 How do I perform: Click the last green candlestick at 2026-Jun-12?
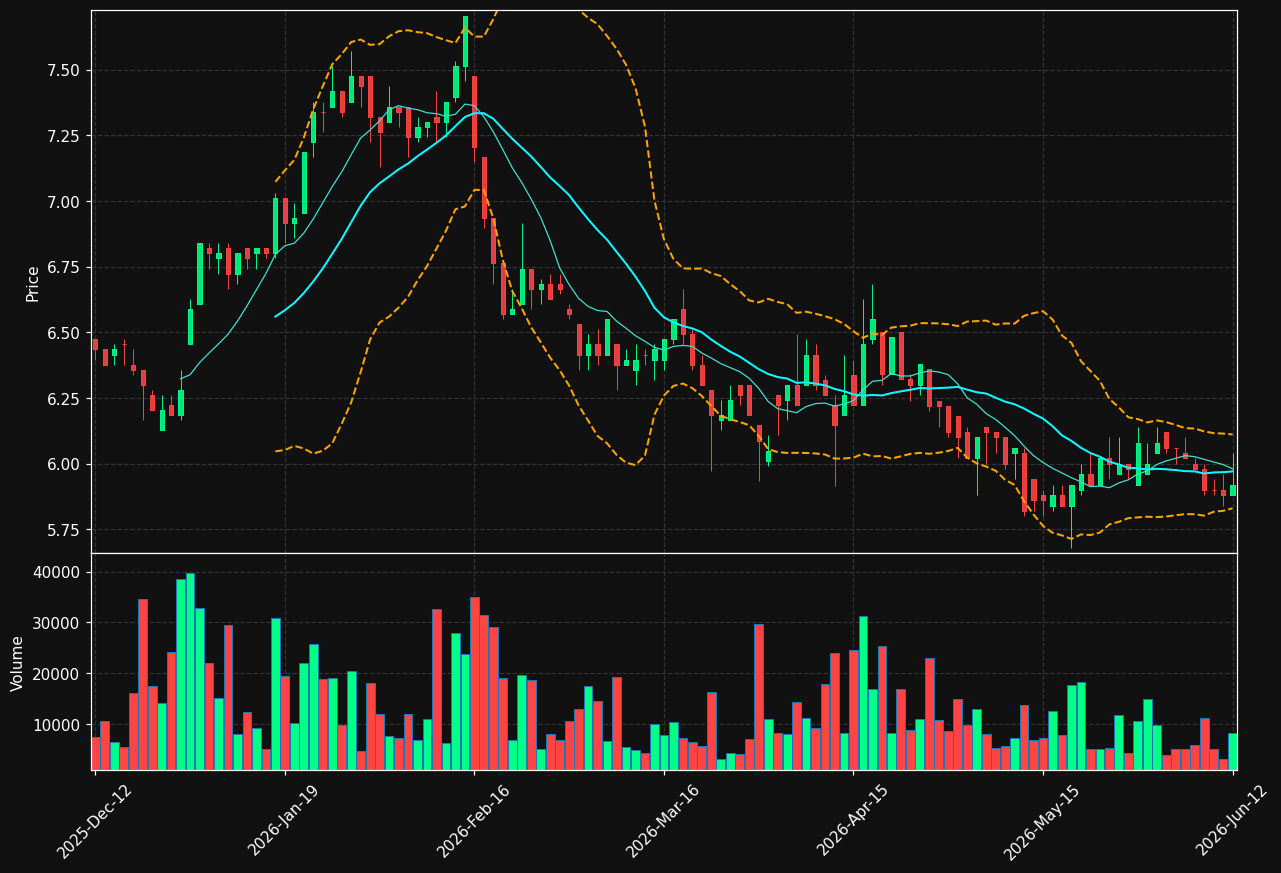[1233, 490]
